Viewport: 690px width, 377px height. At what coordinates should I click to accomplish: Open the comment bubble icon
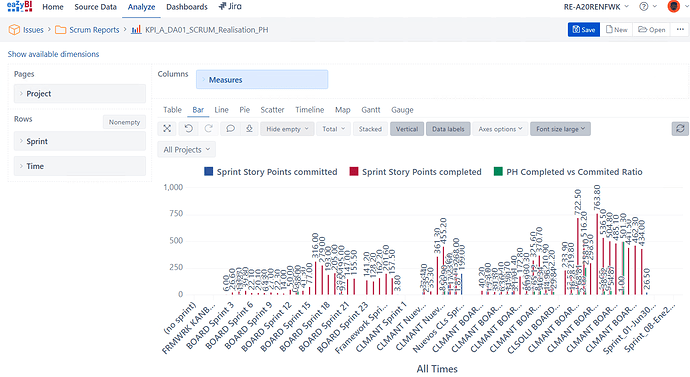click(230, 129)
